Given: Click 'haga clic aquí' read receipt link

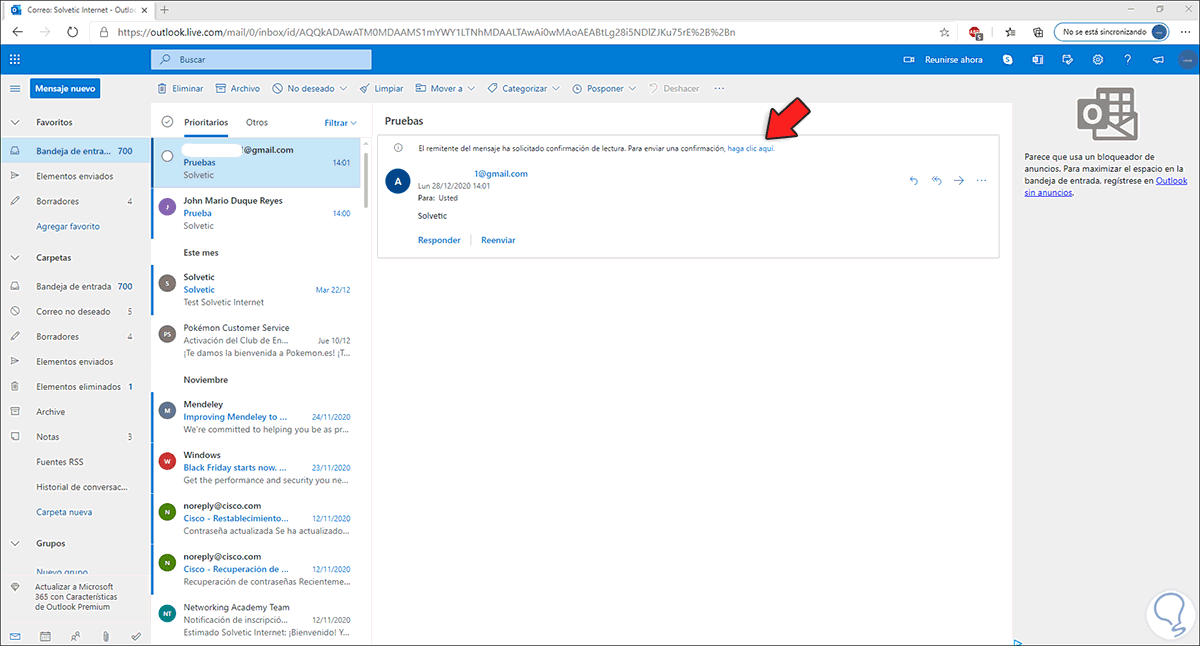Looking at the screenshot, I should coord(751,148).
